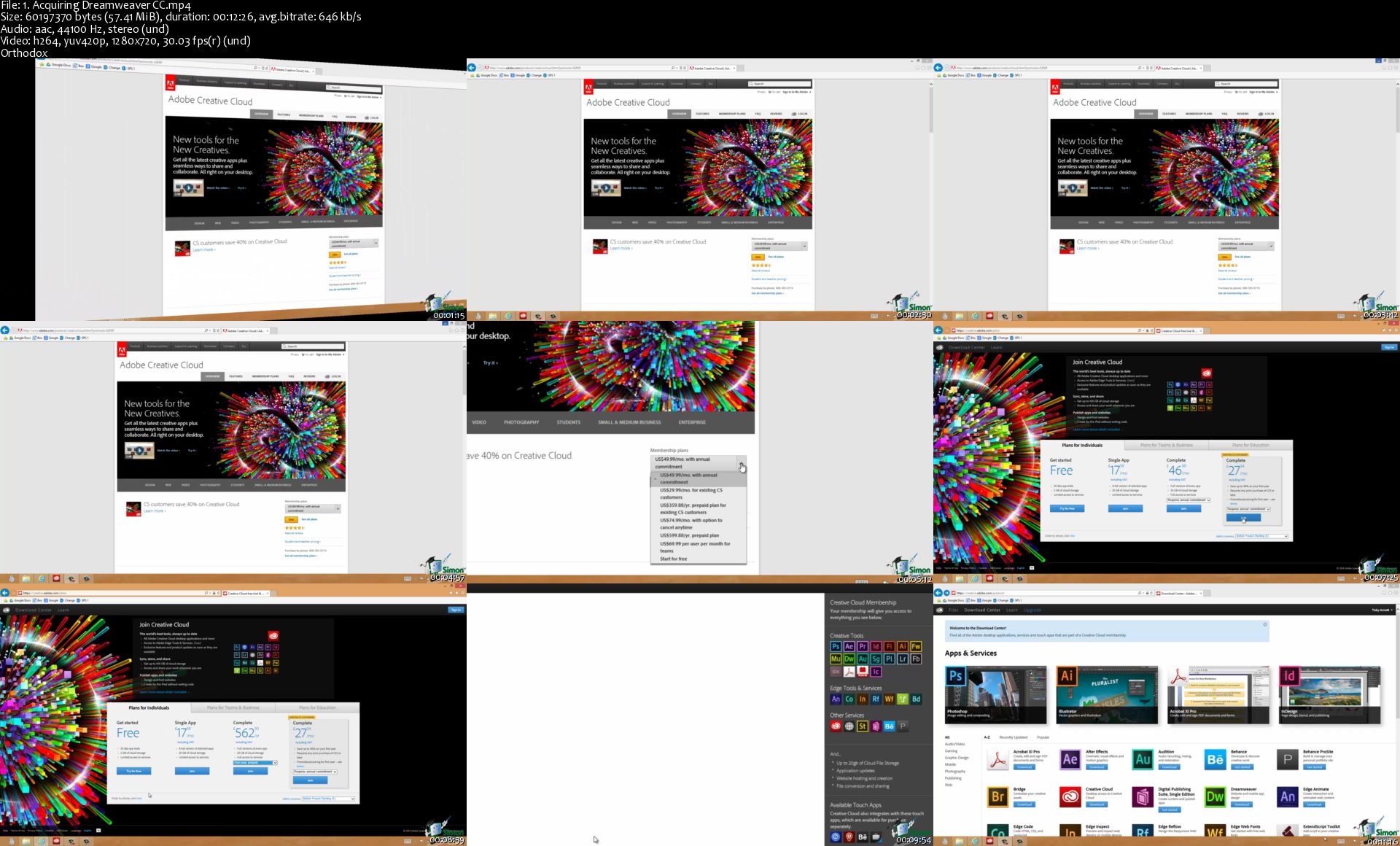This screenshot has width=1400, height=846.
Task: Click the St Story icon under Other Services
Action: pos(863,726)
